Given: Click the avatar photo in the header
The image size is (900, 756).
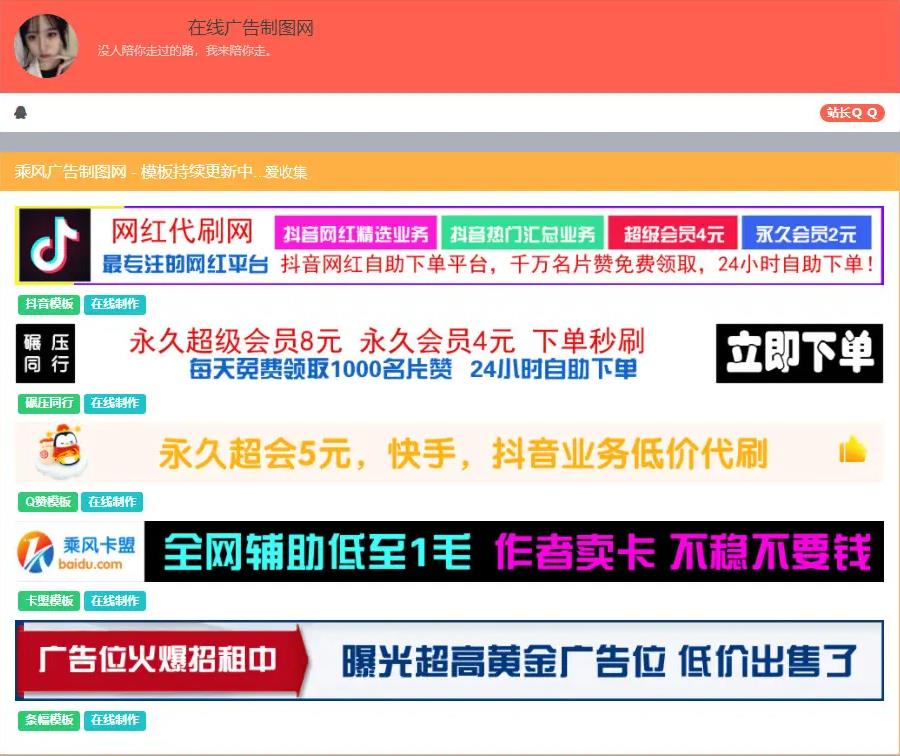Looking at the screenshot, I should point(46,46).
